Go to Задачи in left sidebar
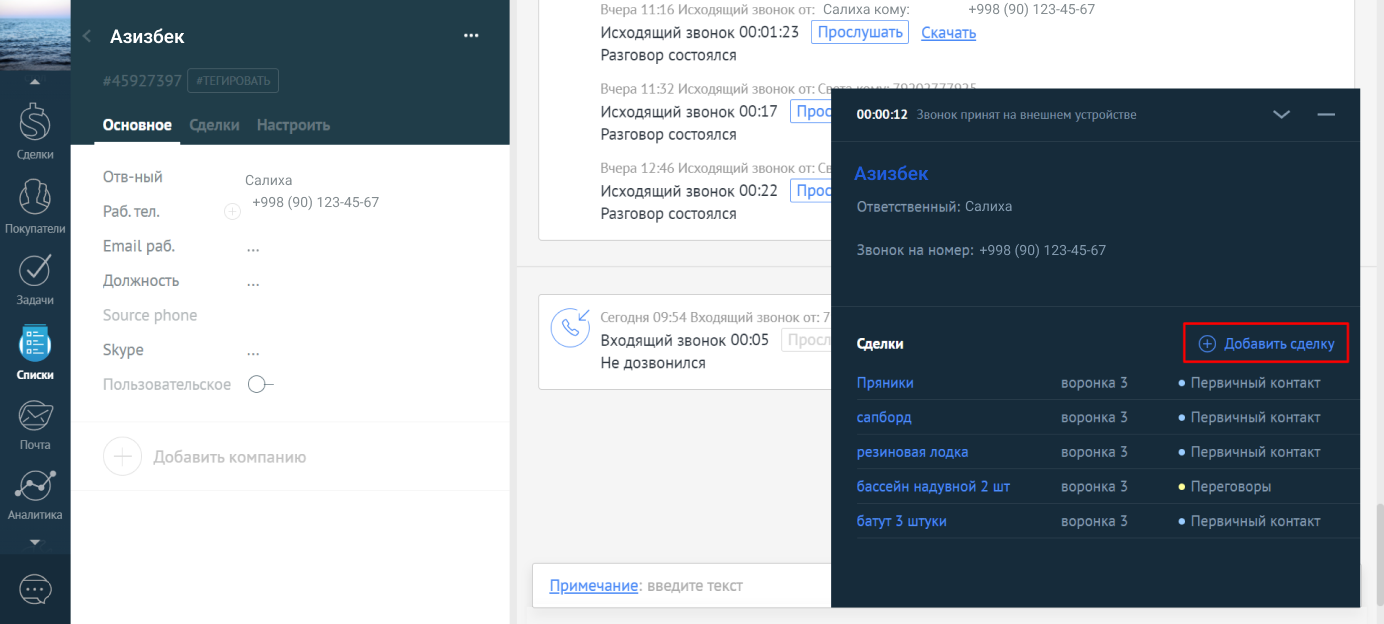The image size is (1384, 624). coord(35,277)
